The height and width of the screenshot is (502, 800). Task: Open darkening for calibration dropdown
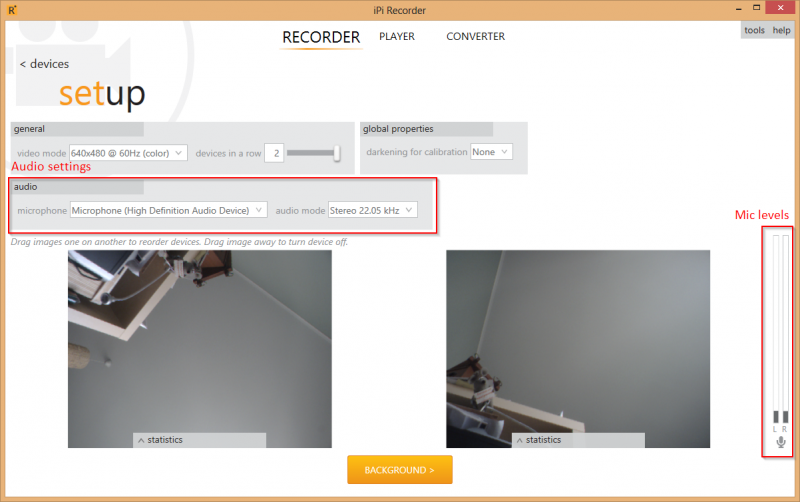coord(491,152)
